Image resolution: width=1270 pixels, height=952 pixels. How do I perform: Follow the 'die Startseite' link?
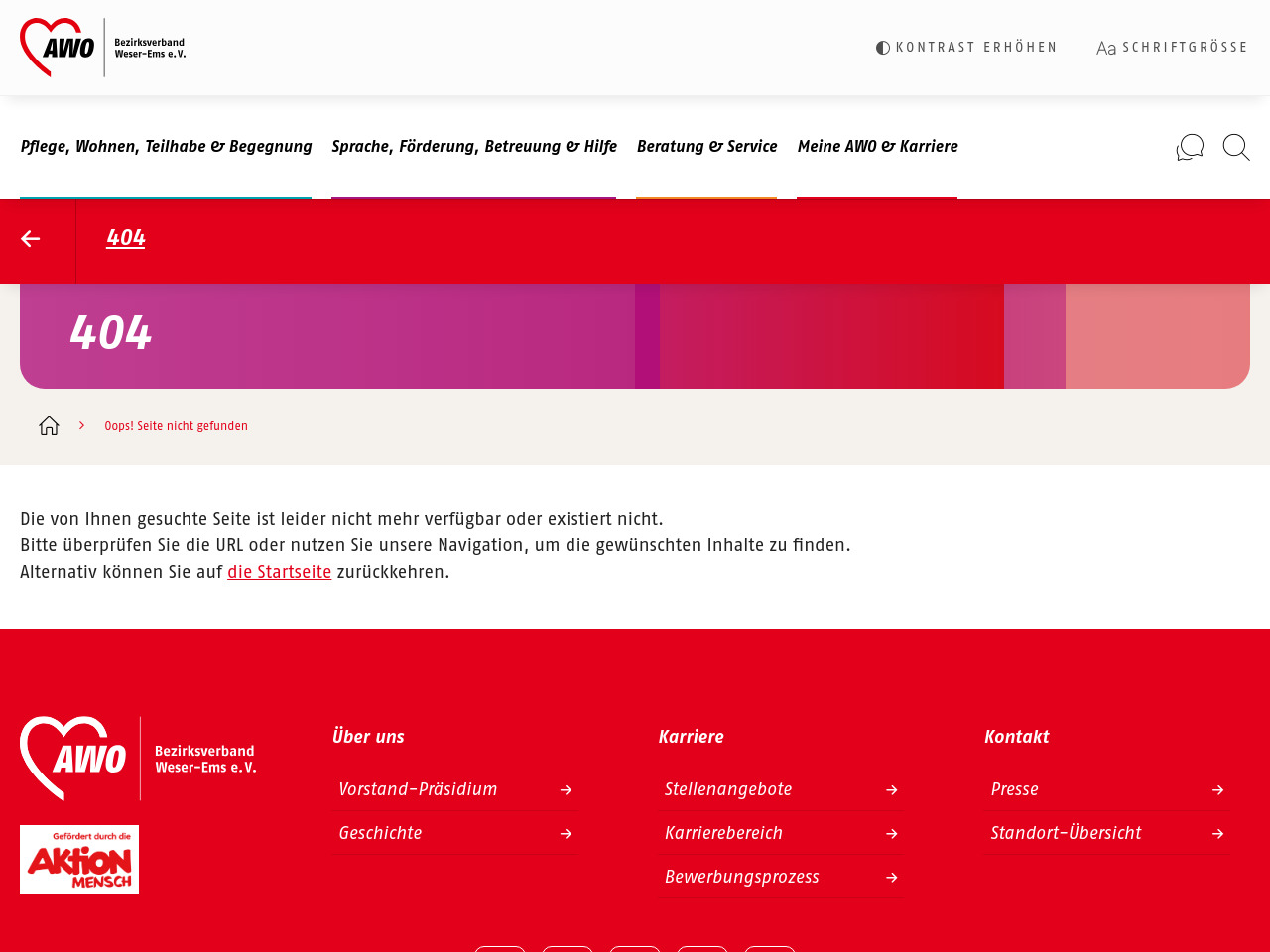279,572
